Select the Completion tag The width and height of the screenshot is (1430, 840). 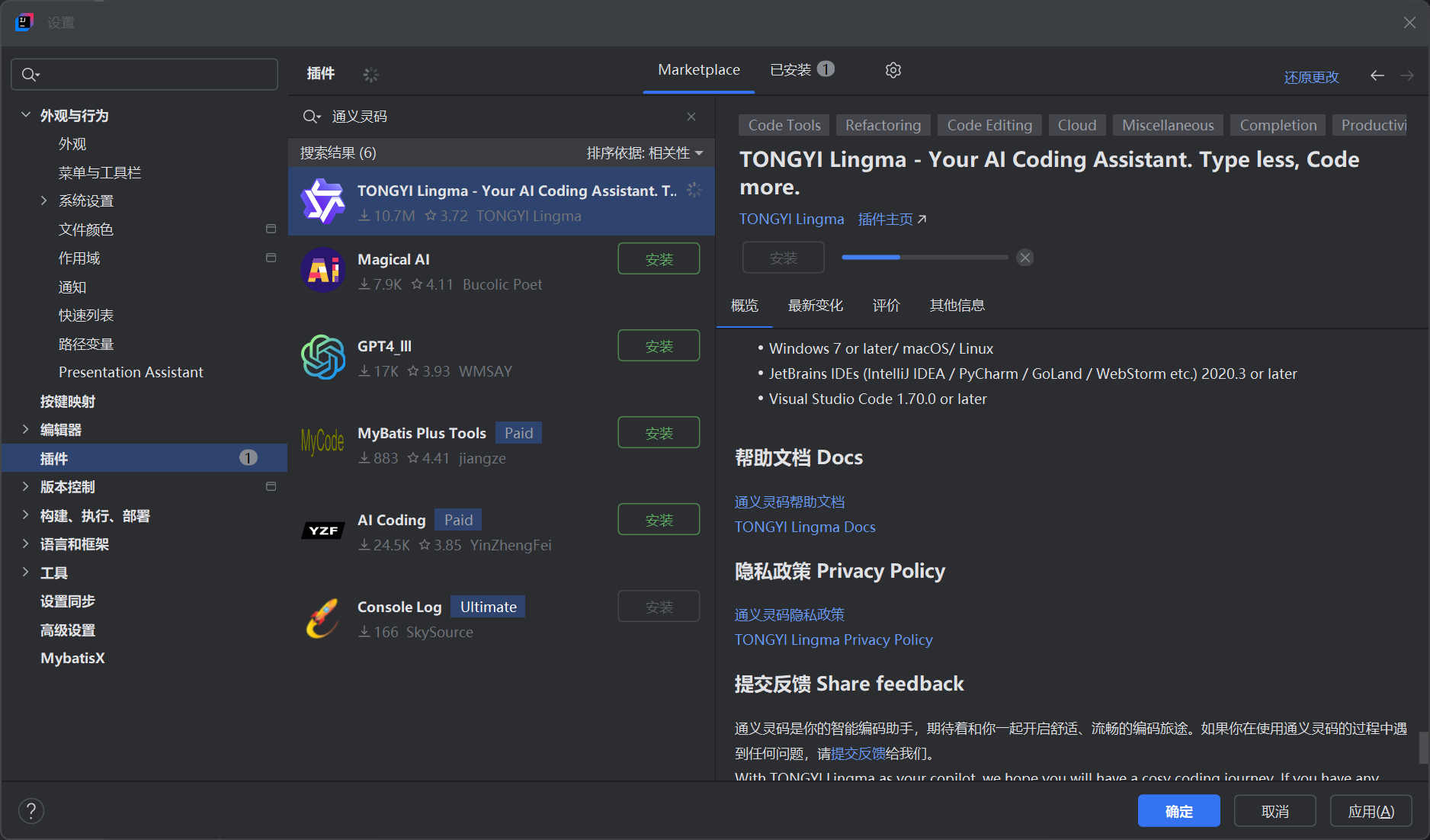[x=1278, y=125]
